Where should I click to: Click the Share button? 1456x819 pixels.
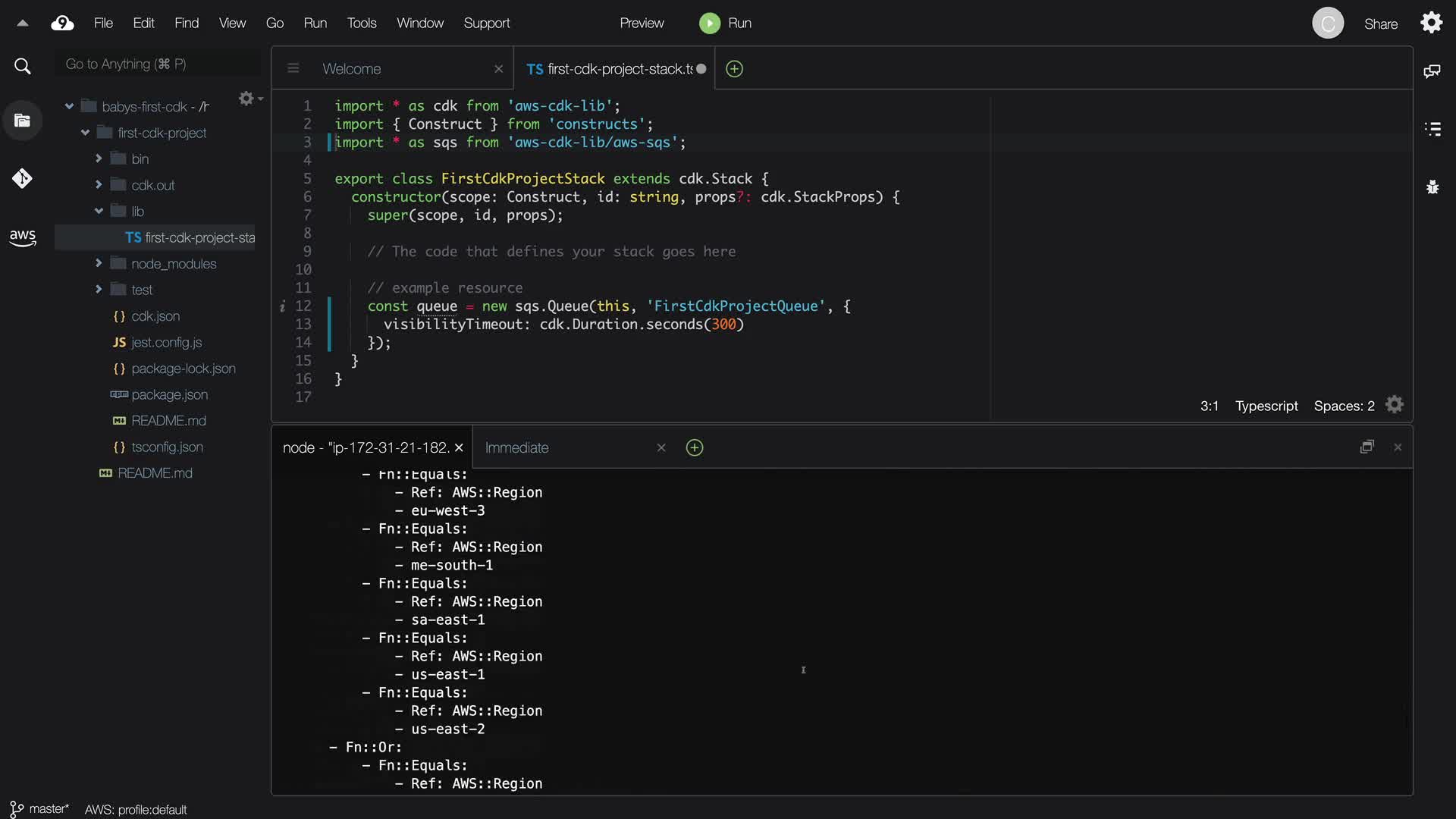[1380, 24]
